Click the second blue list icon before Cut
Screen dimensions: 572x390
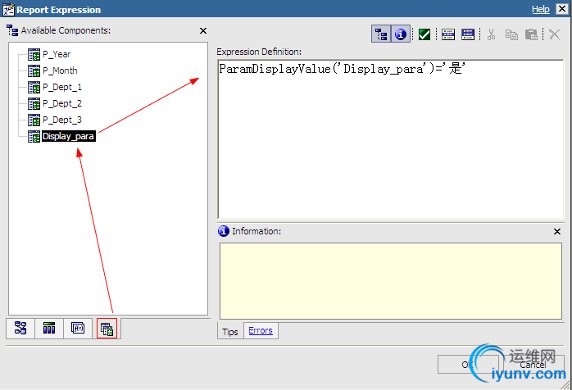(x=468, y=35)
